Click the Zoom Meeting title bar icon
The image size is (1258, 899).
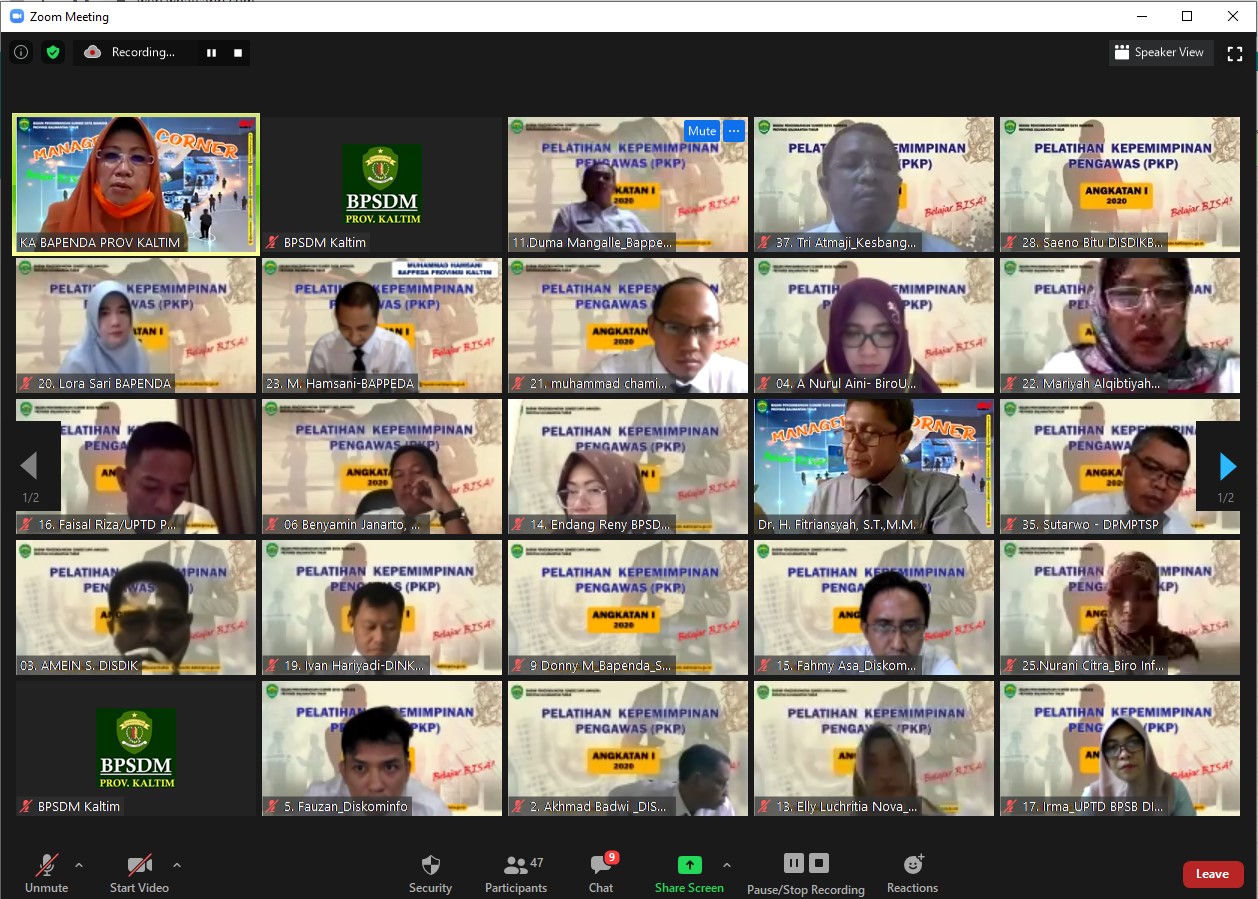tap(15, 16)
